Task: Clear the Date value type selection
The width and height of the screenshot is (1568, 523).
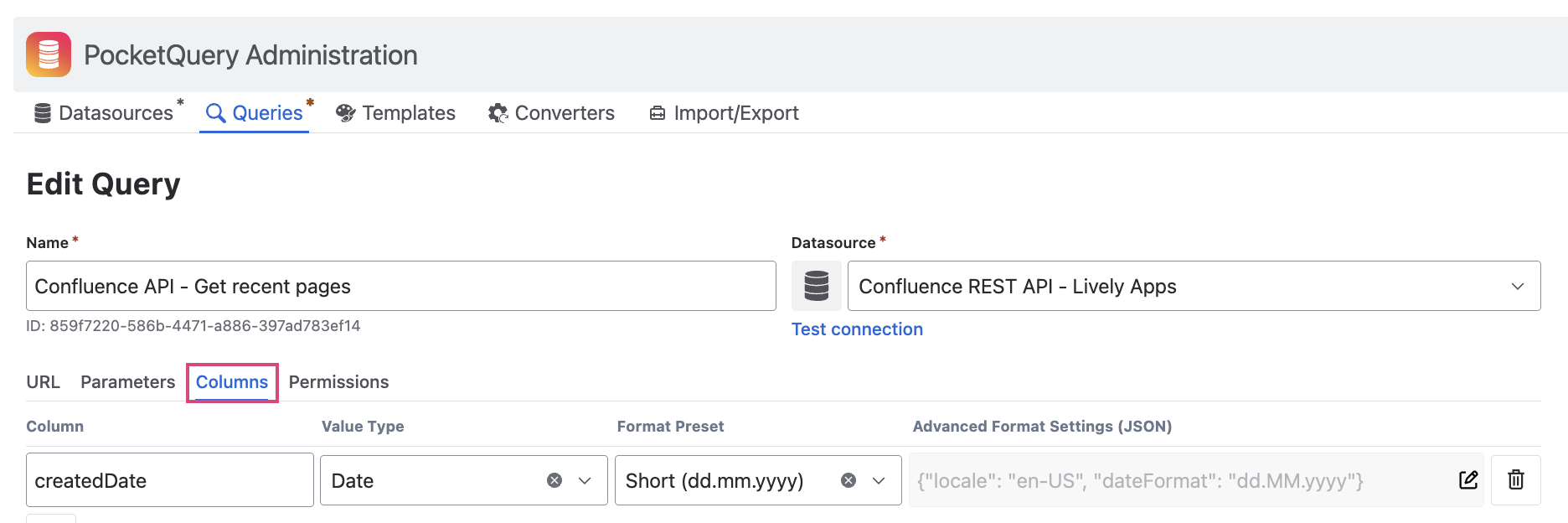Action: (554, 480)
